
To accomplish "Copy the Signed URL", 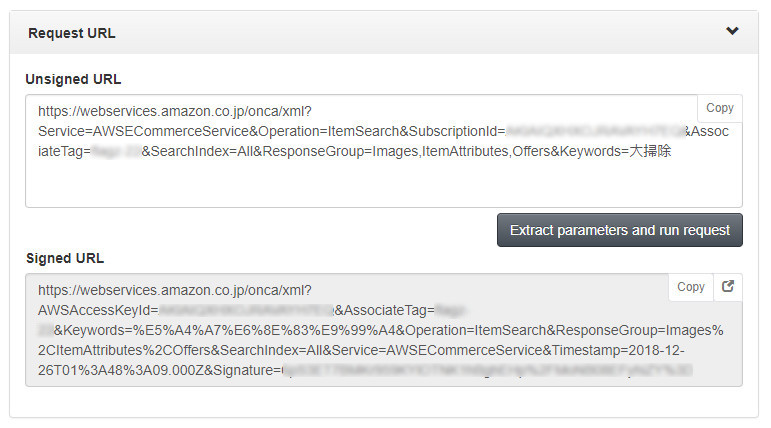I will coord(691,287).
